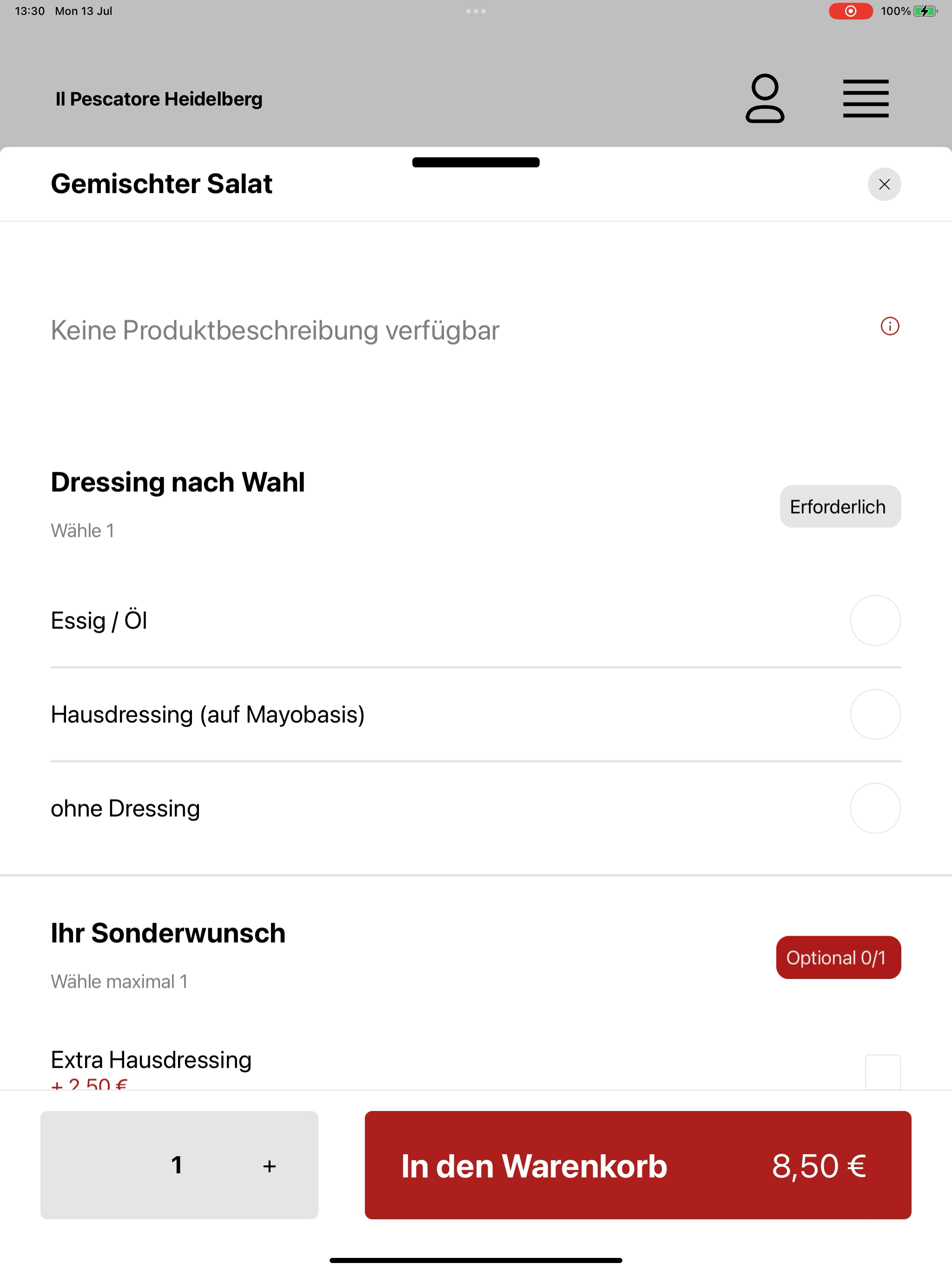Viewport: 952px width, 1270px height.
Task: Open the hamburger menu
Action: 865,99
